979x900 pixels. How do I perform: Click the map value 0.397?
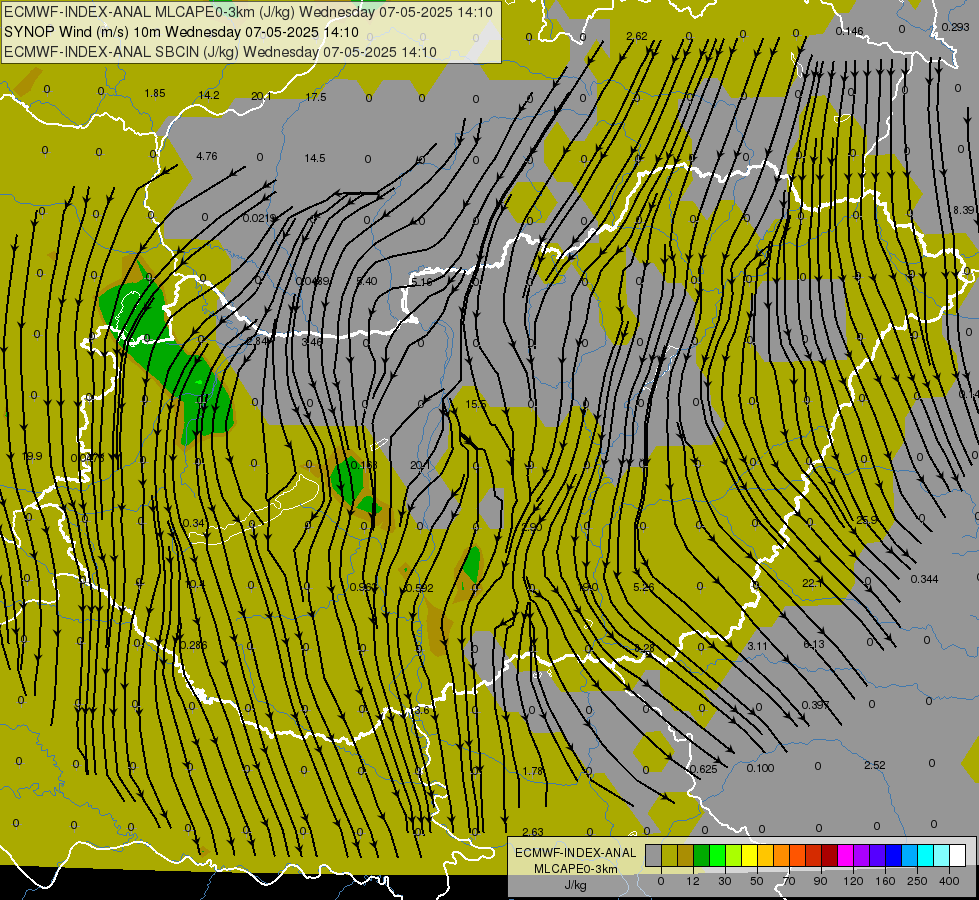(815, 705)
